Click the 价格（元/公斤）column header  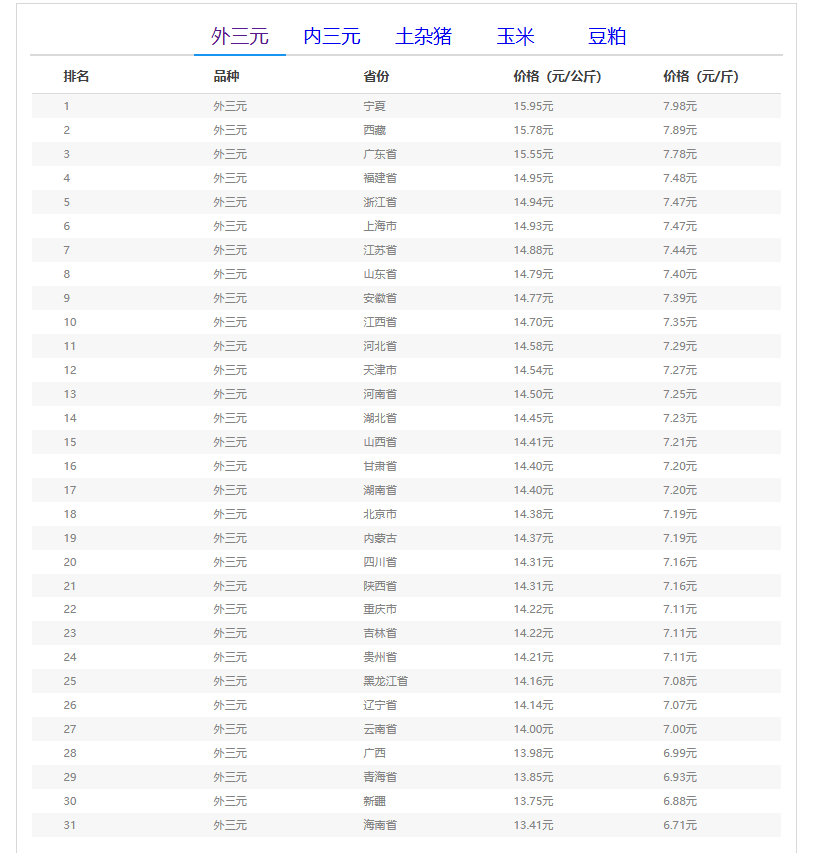pyautogui.click(x=558, y=76)
